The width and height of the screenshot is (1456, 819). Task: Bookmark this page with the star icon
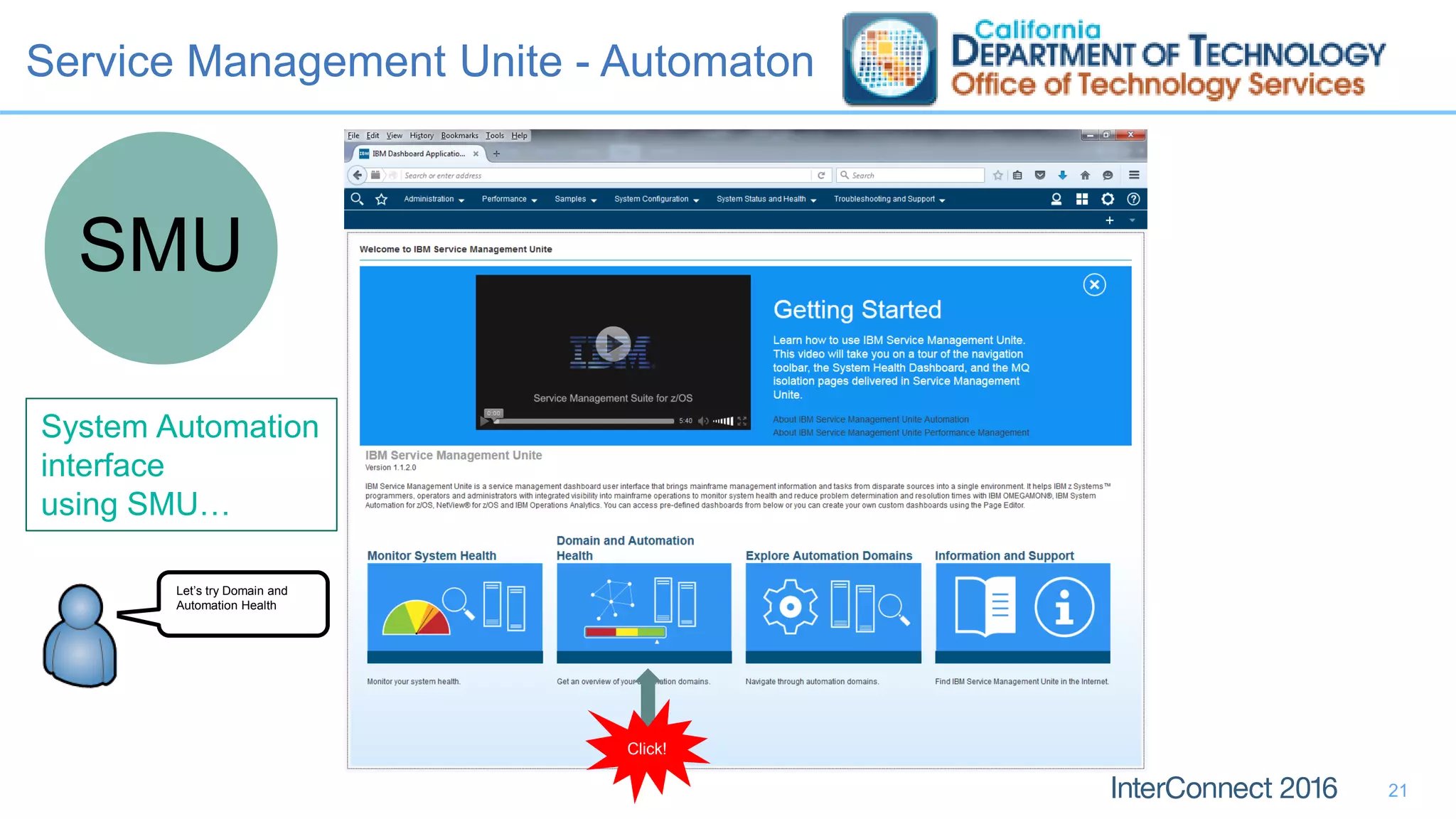[x=998, y=175]
